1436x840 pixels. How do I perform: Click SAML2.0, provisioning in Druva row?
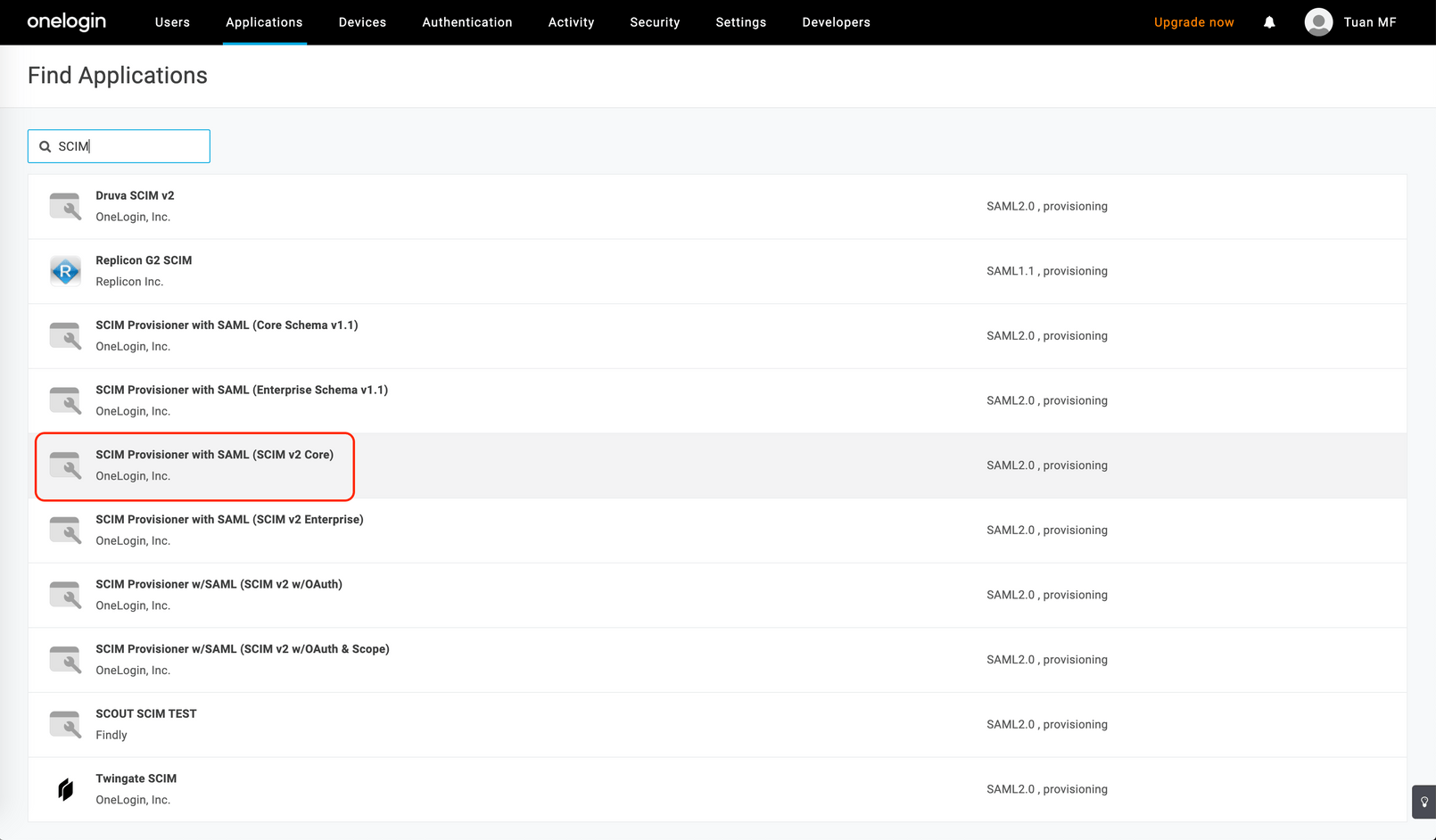1047,206
